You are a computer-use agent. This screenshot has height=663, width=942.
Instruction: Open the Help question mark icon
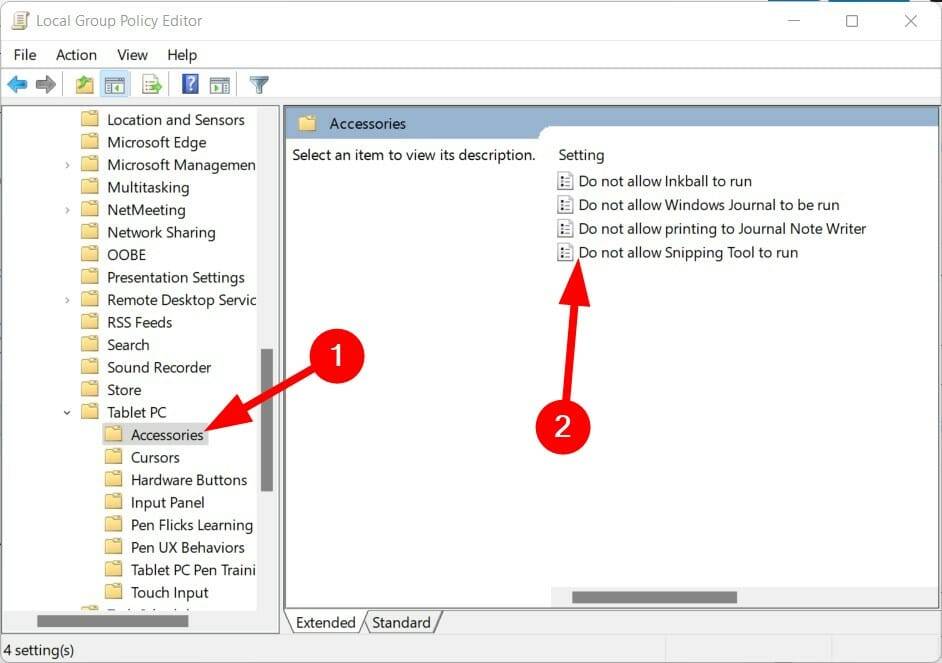[190, 84]
